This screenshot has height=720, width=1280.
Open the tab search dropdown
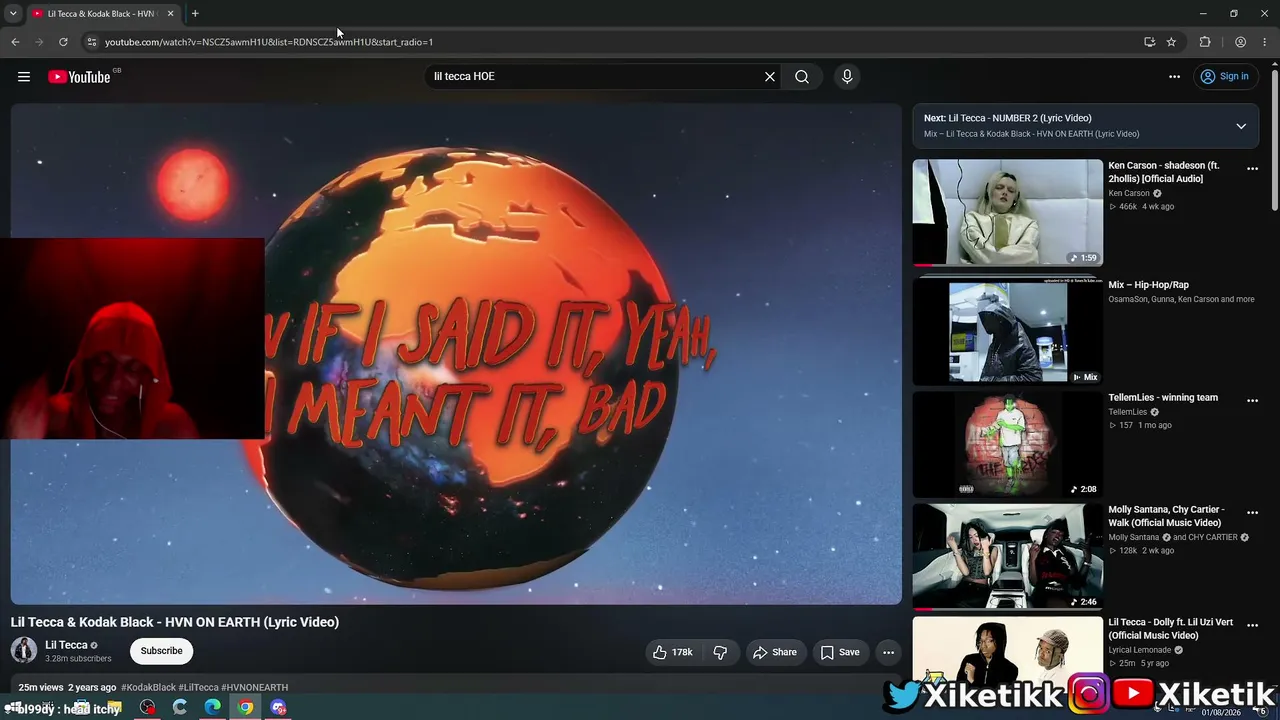[13, 14]
